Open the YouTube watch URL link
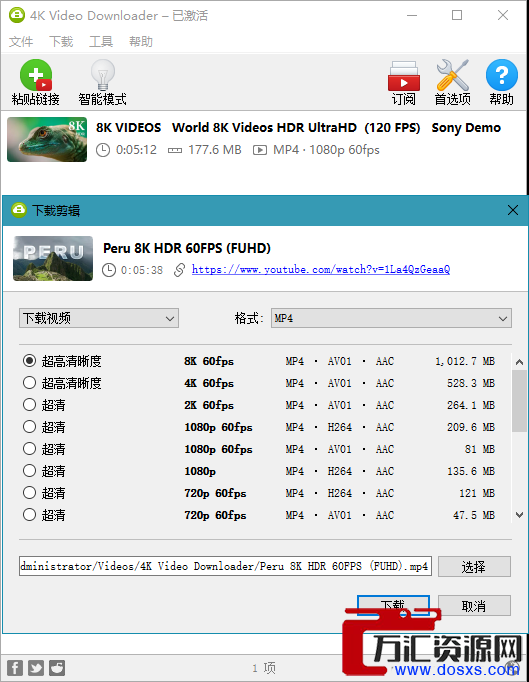Viewport: 529px width, 682px height. tap(321, 270)
